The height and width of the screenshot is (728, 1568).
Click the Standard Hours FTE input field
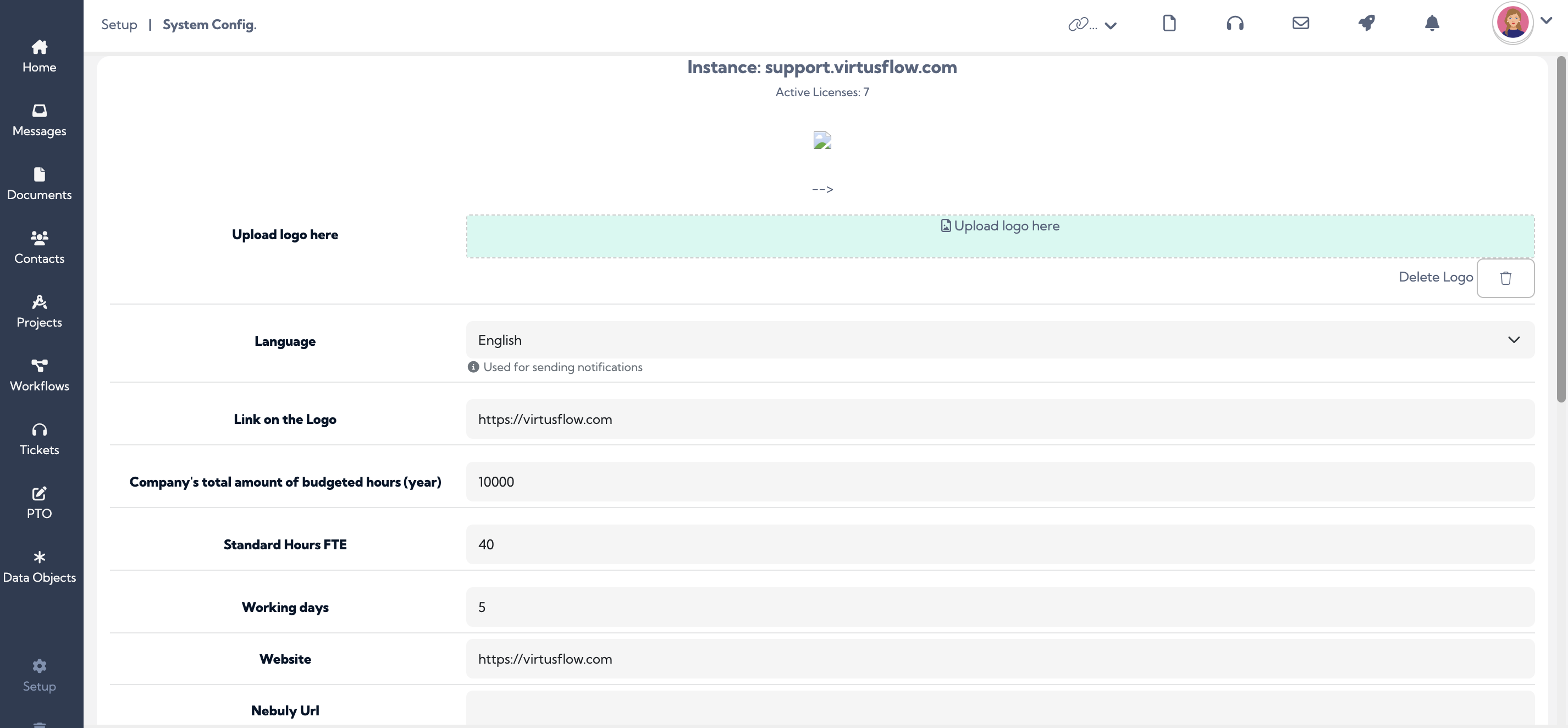1000,544
